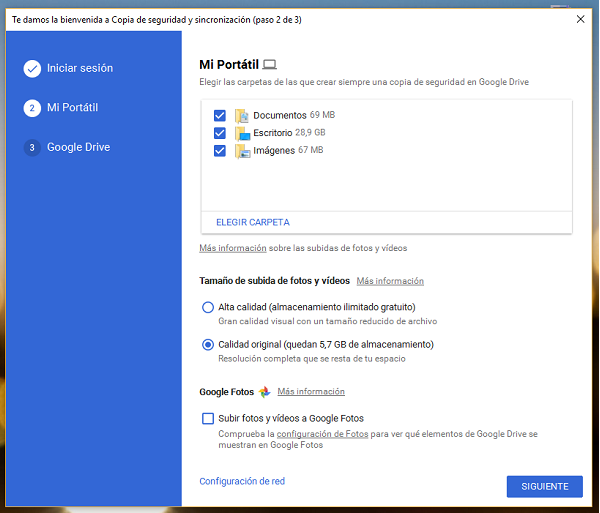600x513 pixels.
Task: Uncheck the Documentos folder checkbox
Action: [x=220, y=115]
